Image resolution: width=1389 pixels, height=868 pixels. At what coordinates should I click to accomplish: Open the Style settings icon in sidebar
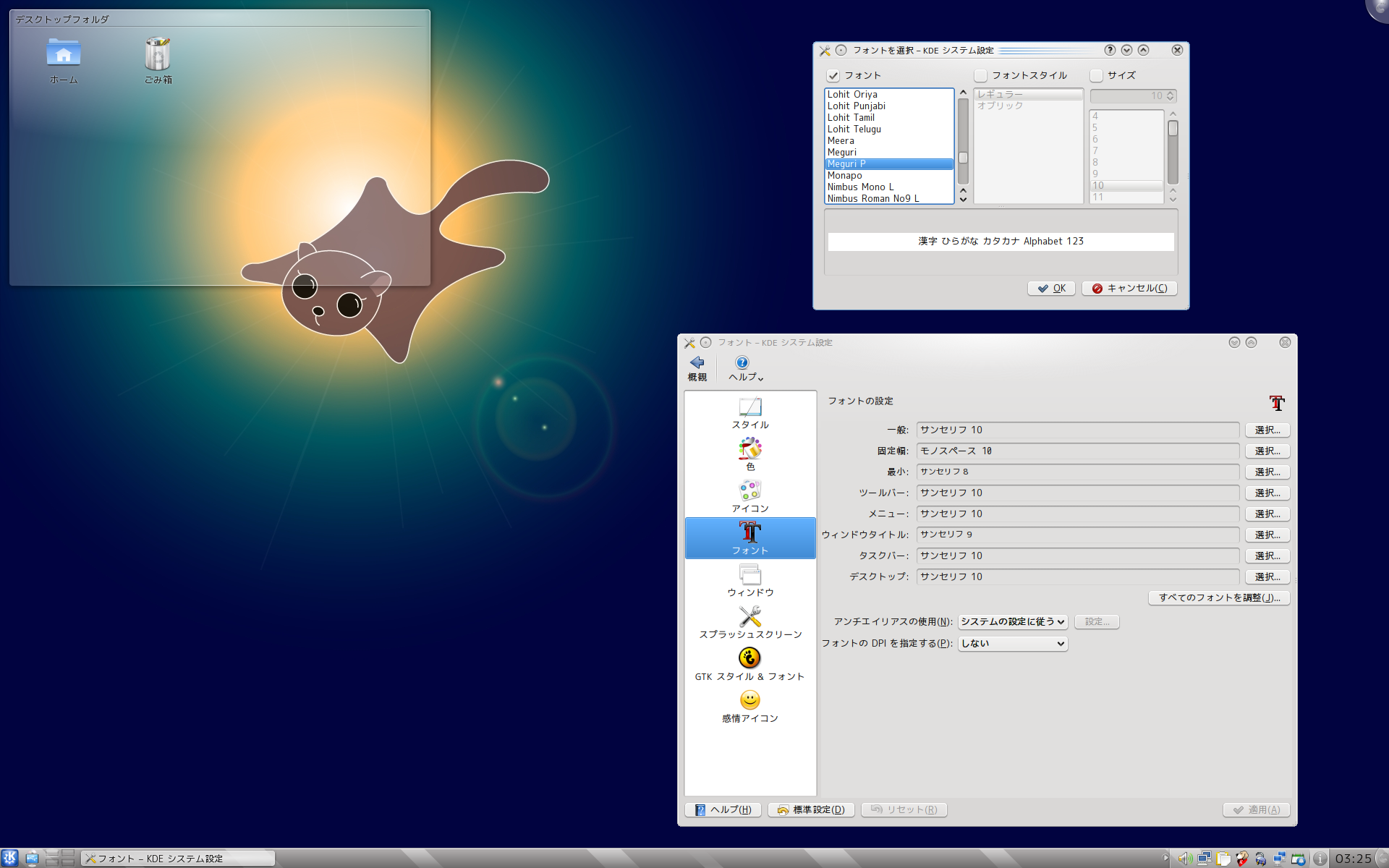749,413
